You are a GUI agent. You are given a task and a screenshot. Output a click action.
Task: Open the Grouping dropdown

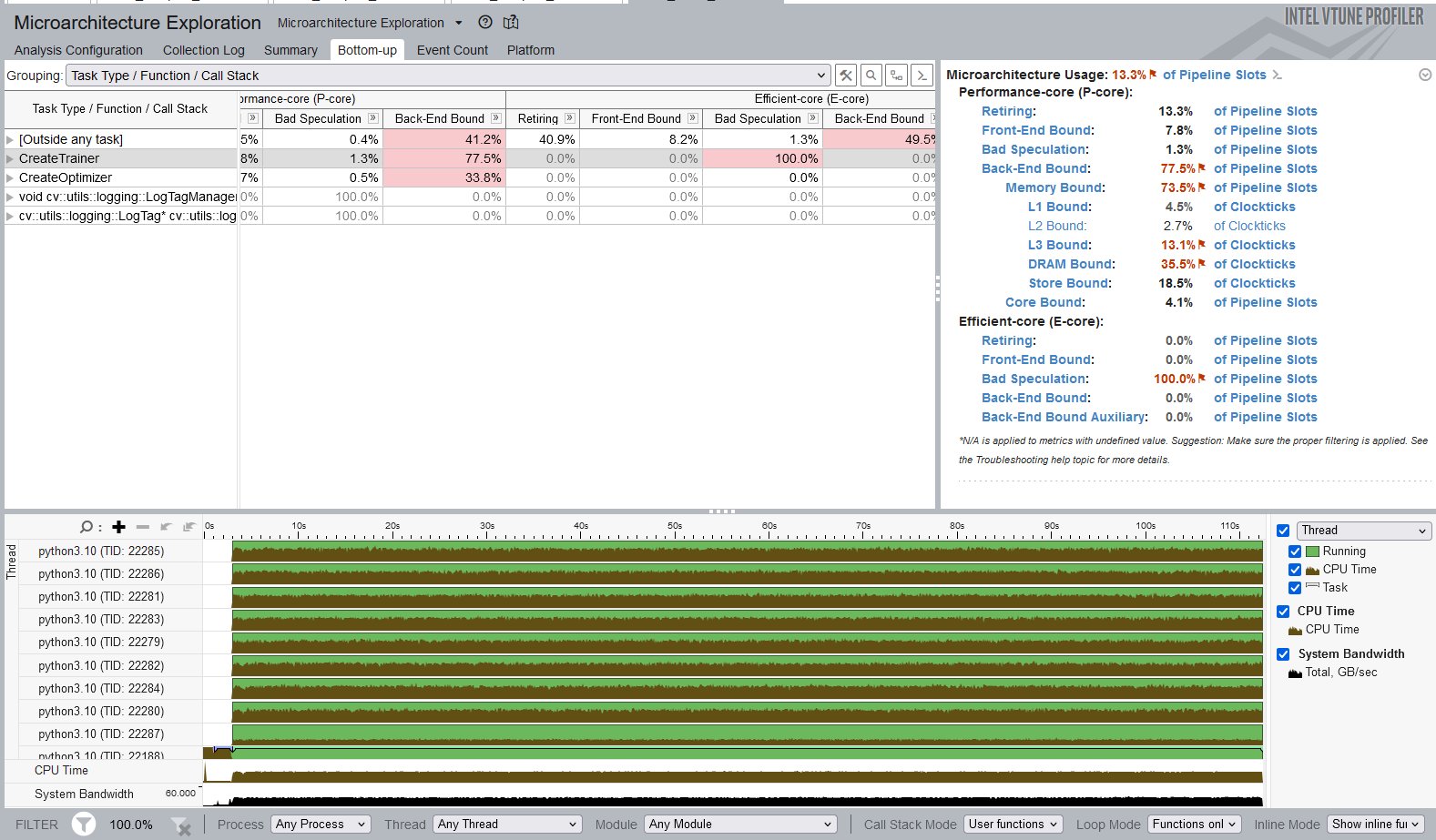448,76
